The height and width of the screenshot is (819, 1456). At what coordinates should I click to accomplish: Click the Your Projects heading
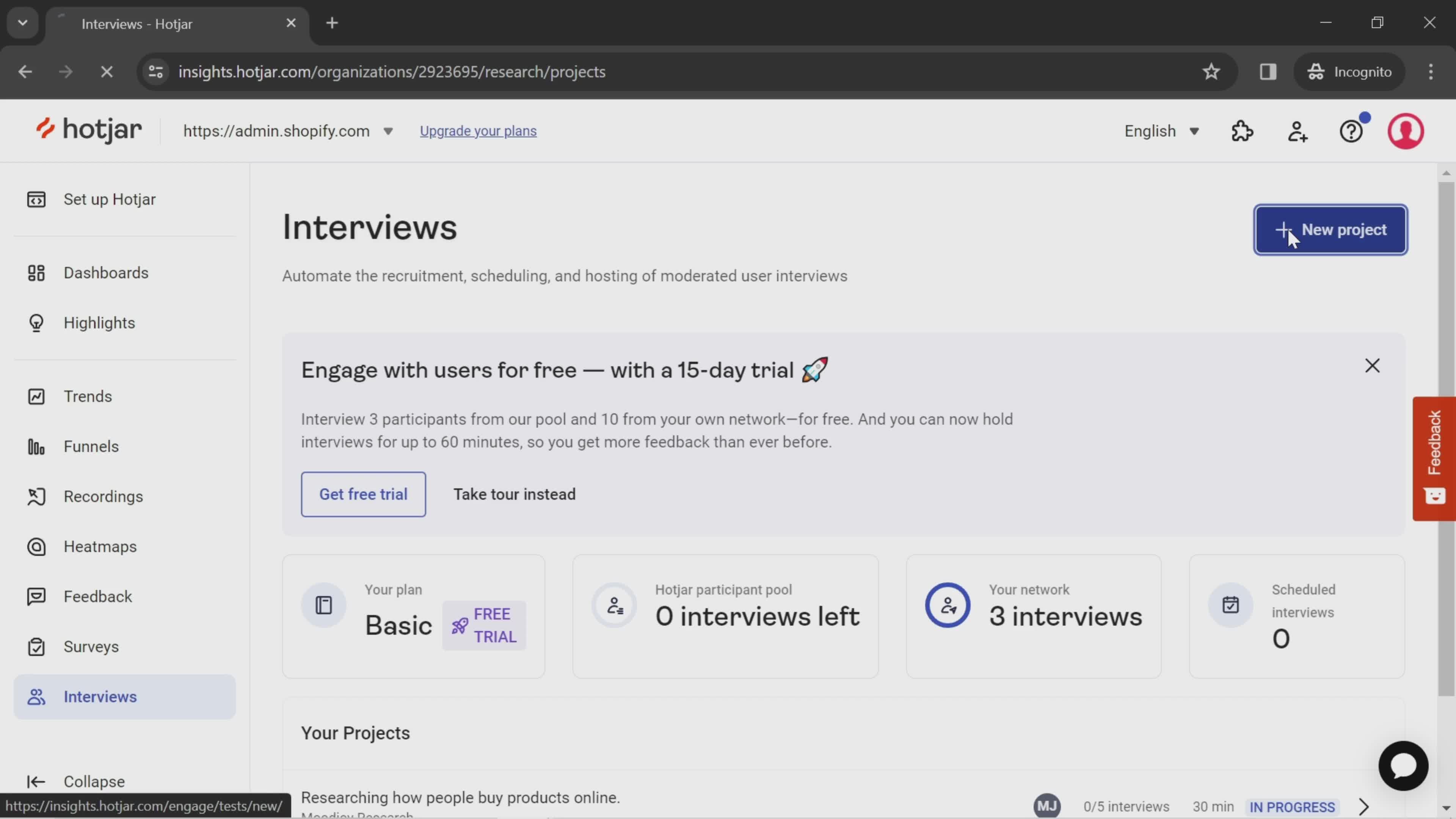(355, 733)
